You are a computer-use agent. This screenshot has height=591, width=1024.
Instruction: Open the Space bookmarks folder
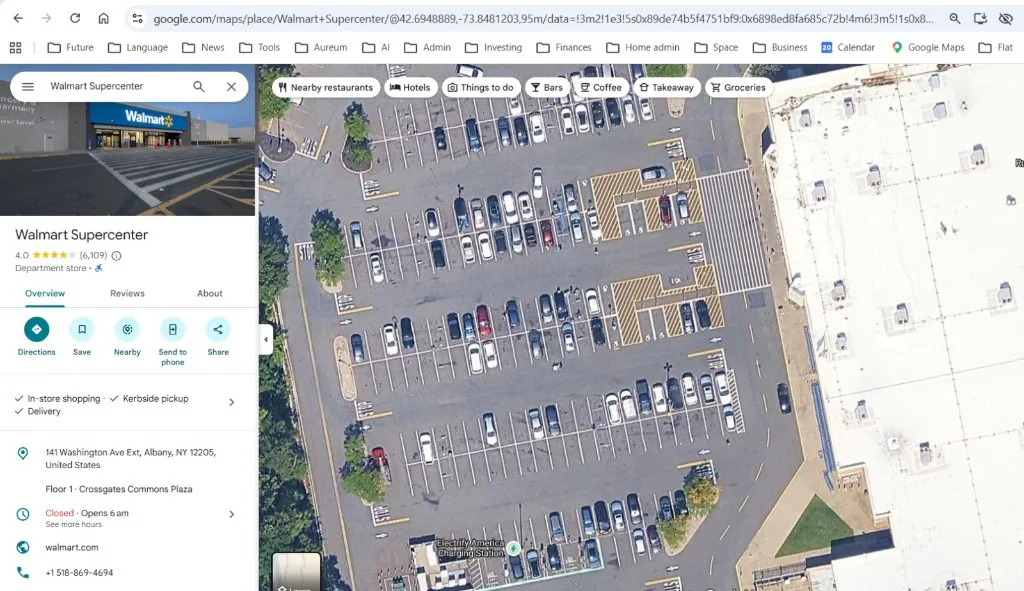716,47
